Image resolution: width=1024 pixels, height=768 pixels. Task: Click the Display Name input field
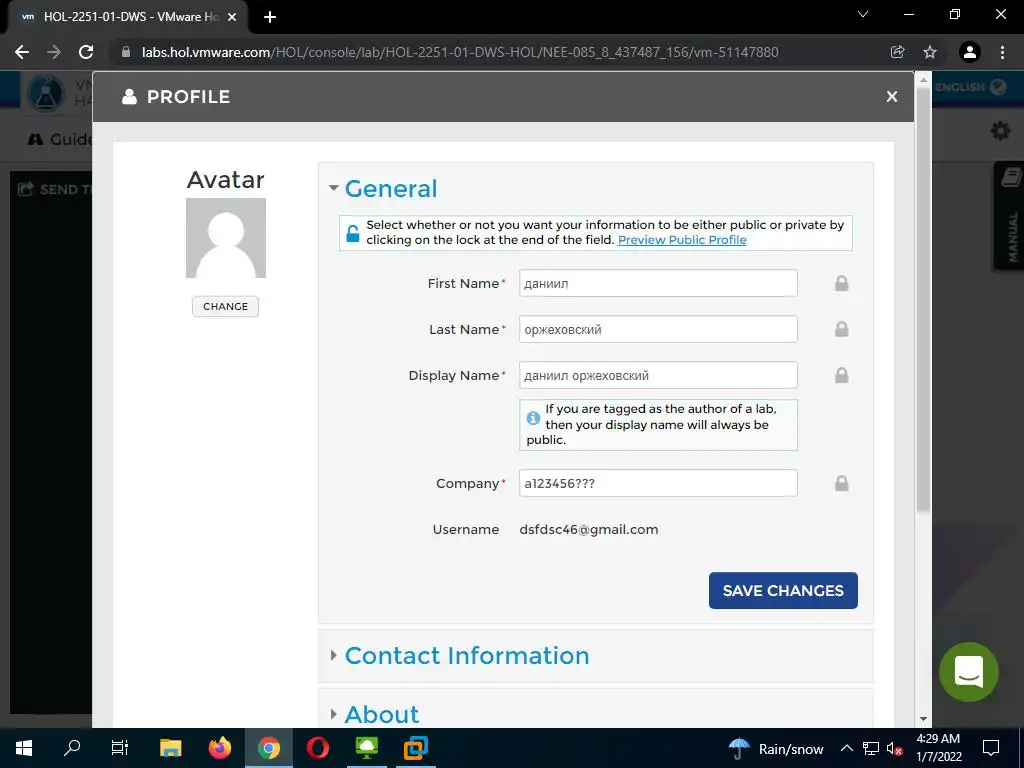[x=658, y=375]
